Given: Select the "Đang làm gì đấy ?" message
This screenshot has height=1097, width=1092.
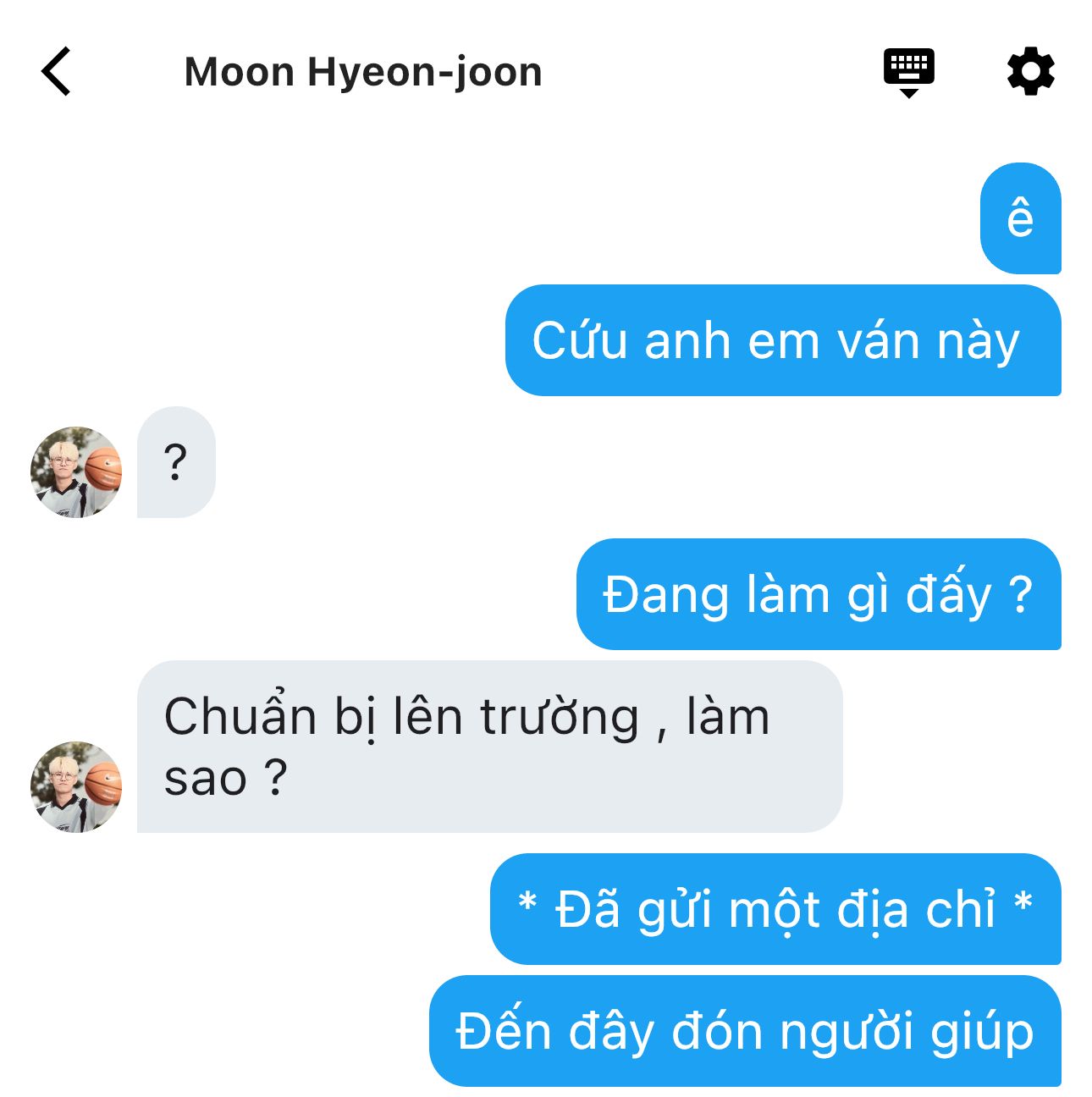Looking at the screenshot, I should coord(819,594).
